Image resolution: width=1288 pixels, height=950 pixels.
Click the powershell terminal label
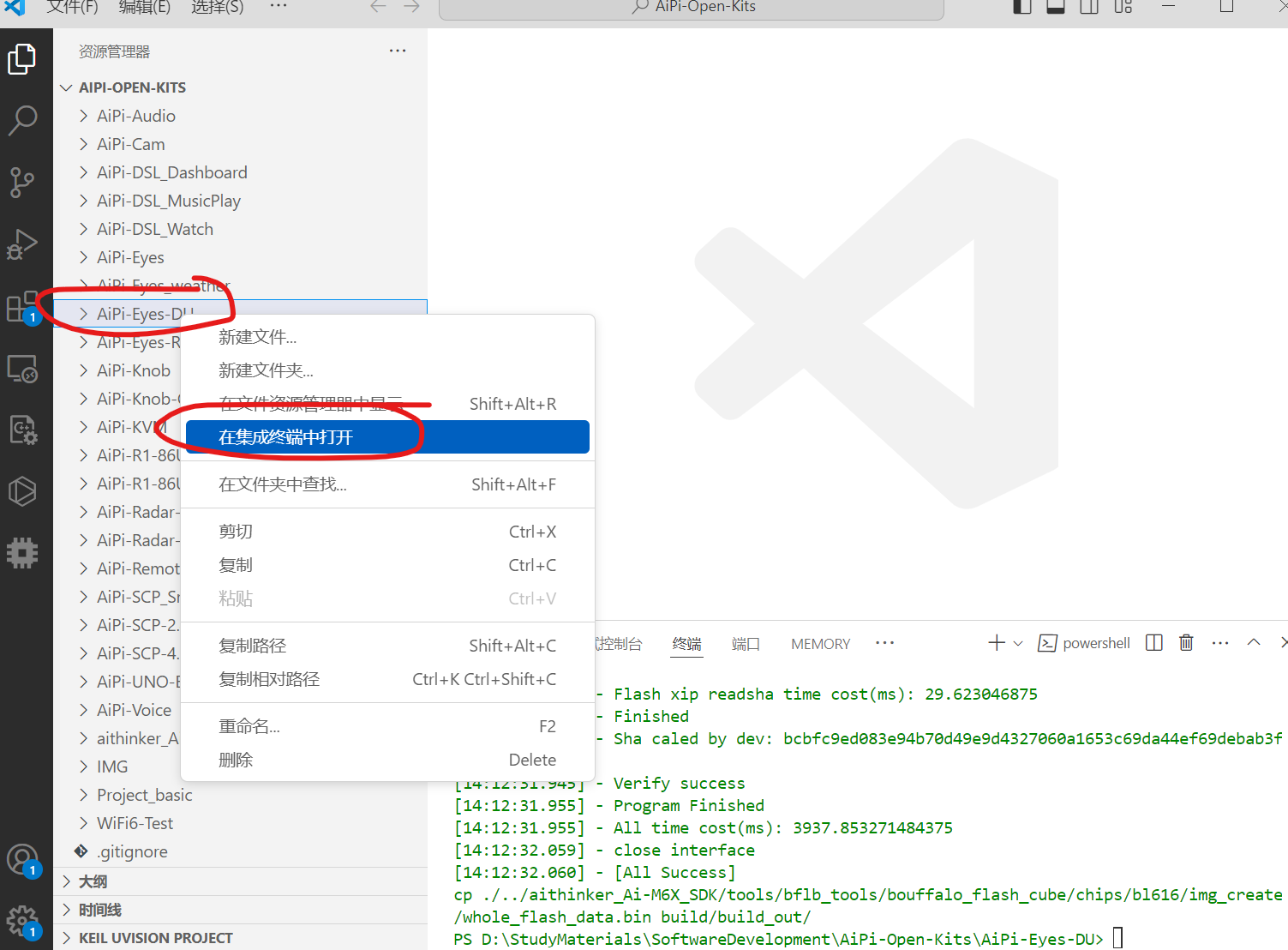1096,643
